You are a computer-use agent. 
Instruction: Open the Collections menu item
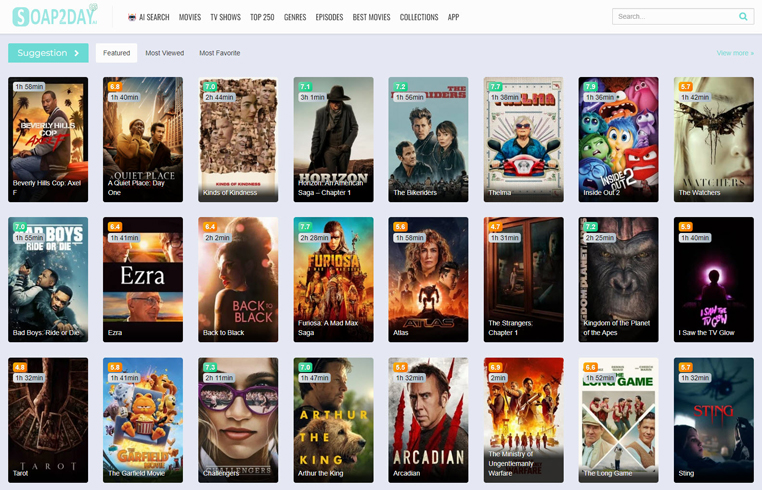coord(419,17)
